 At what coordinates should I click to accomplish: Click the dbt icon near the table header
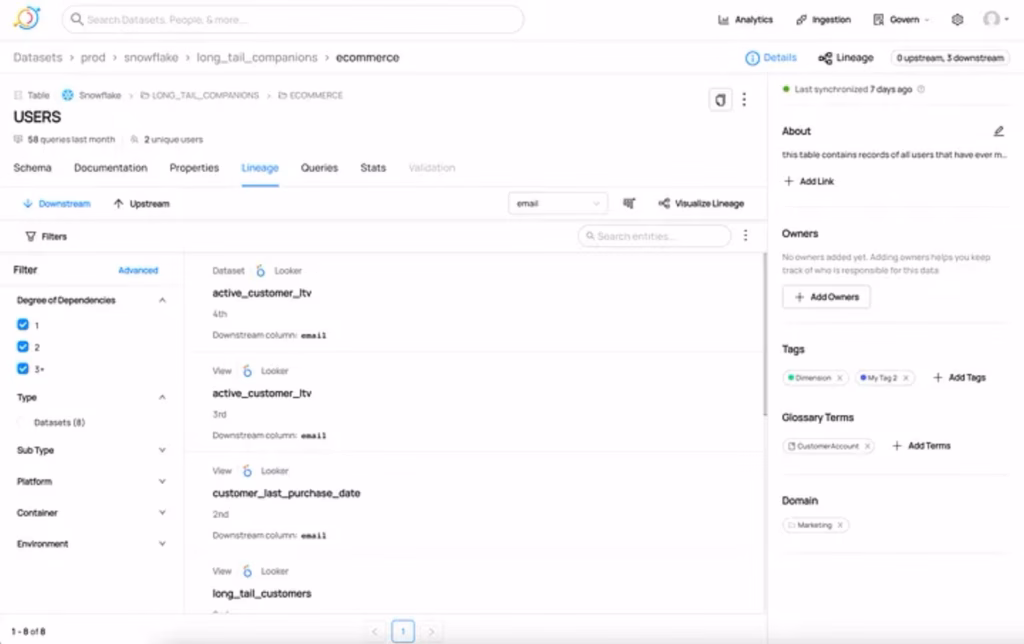pyautogui.click(x=720, y=100)
